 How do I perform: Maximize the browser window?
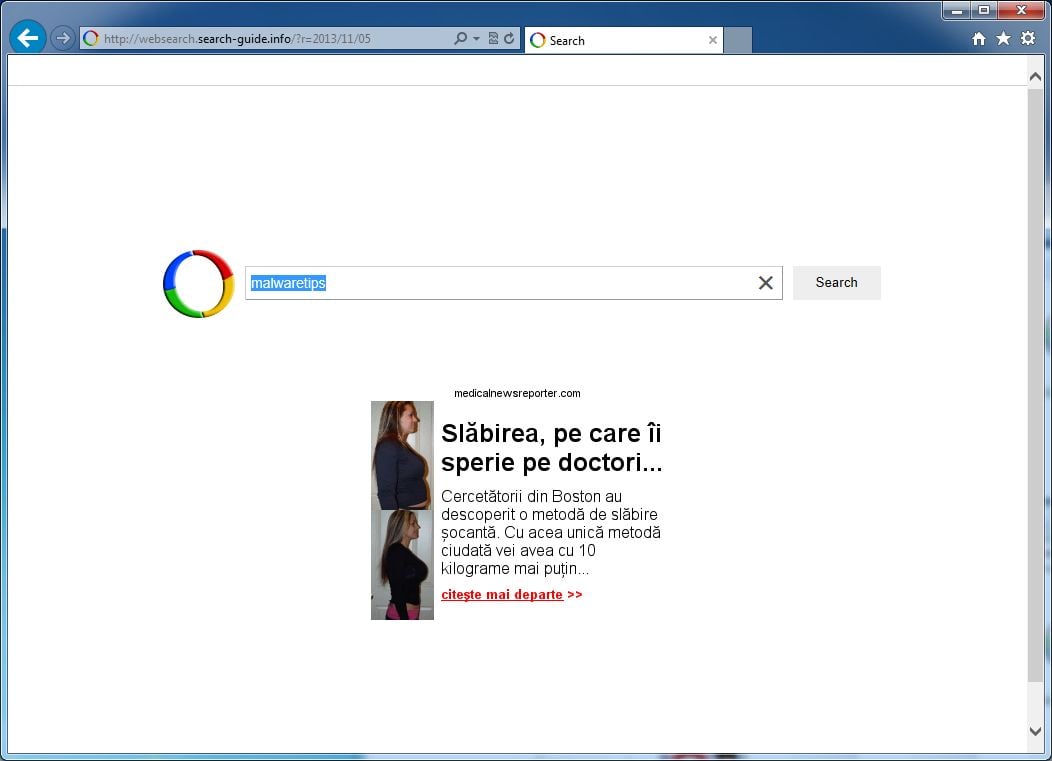984,10
